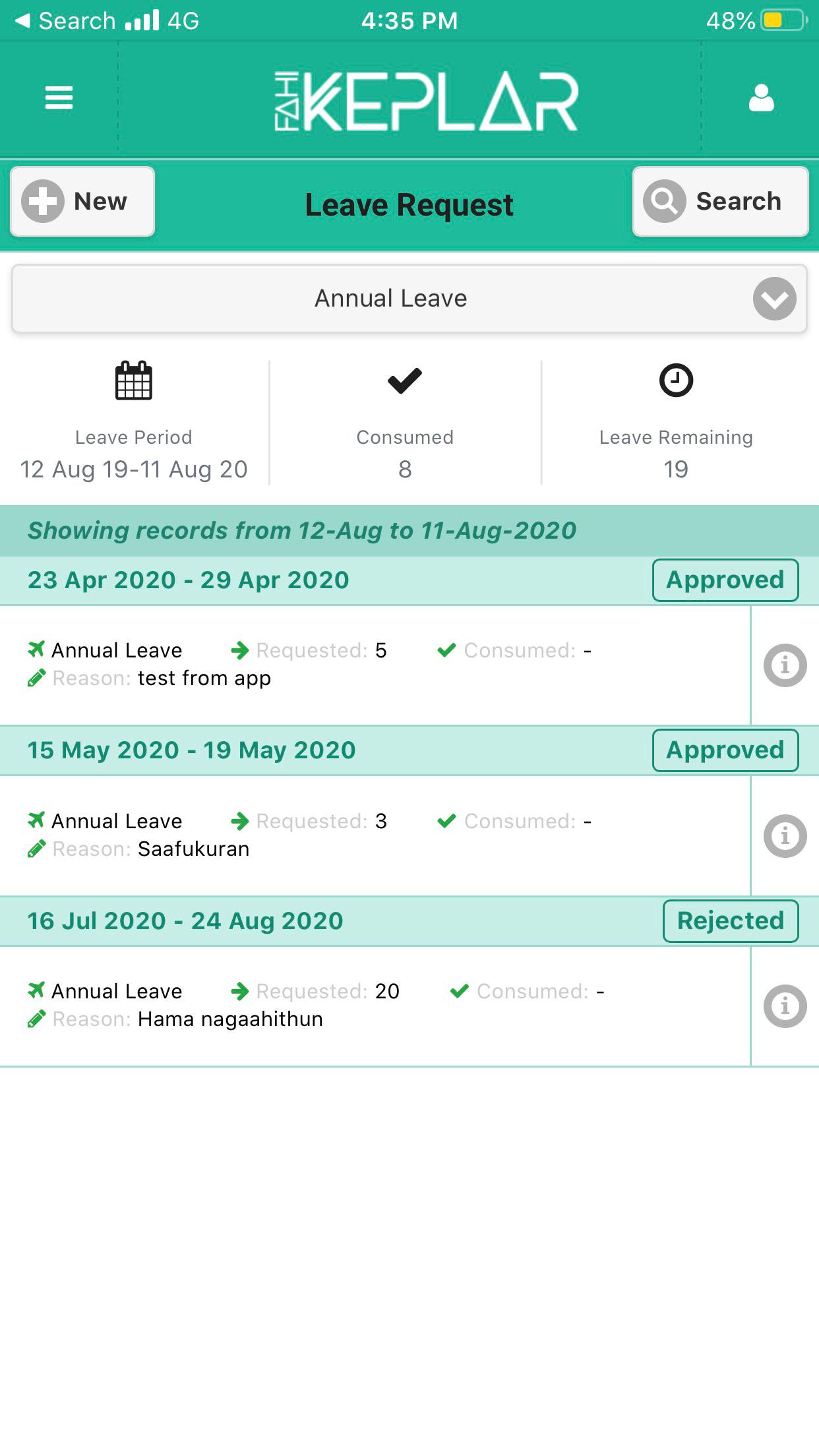This screenshot has height=1456, width=819.
Task: Tap info icon for 23 Apr leave
Action: click(785, 665)
